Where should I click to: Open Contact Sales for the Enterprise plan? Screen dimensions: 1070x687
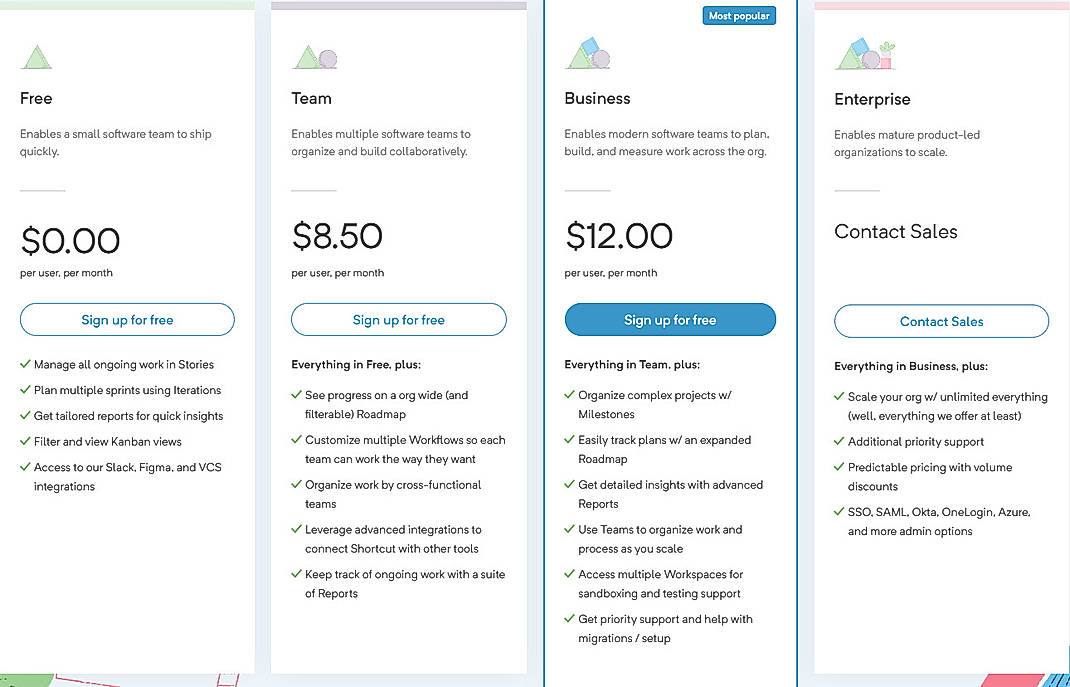coord(941,321)
